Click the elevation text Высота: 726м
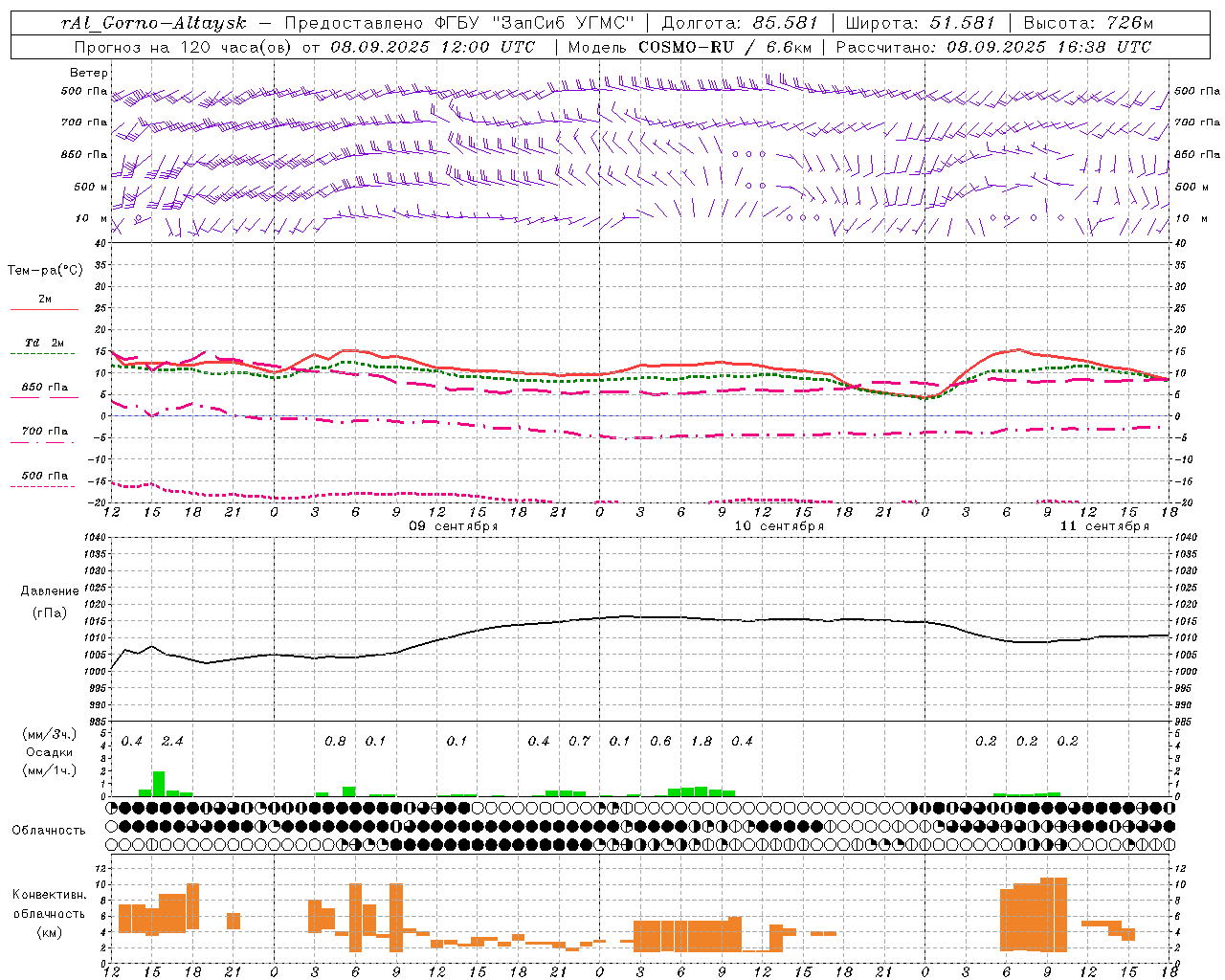Image resolution: width=1225 pixels, height=980 pixels. [1087, 23]
